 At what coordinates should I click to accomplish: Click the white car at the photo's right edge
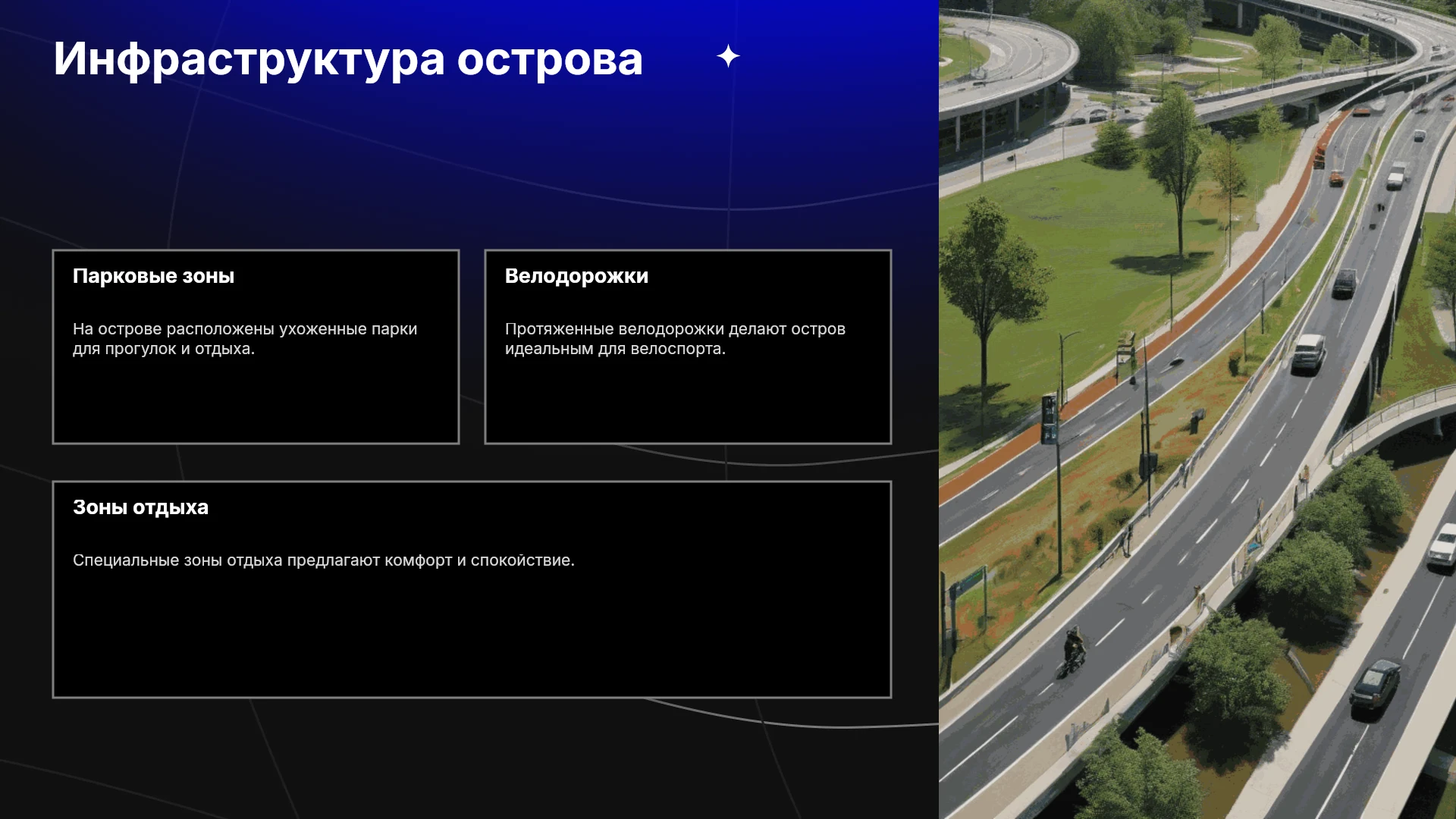point(1443,546)
